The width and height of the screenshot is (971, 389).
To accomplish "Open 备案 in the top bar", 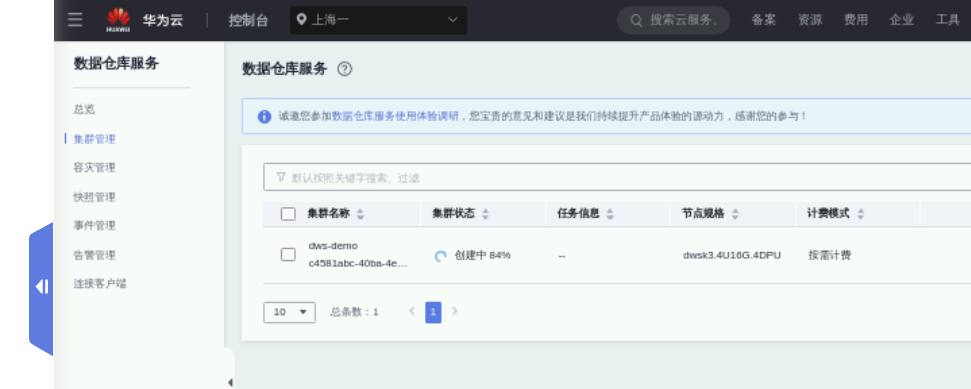I will pyautogui.click(x=764, y=20).
